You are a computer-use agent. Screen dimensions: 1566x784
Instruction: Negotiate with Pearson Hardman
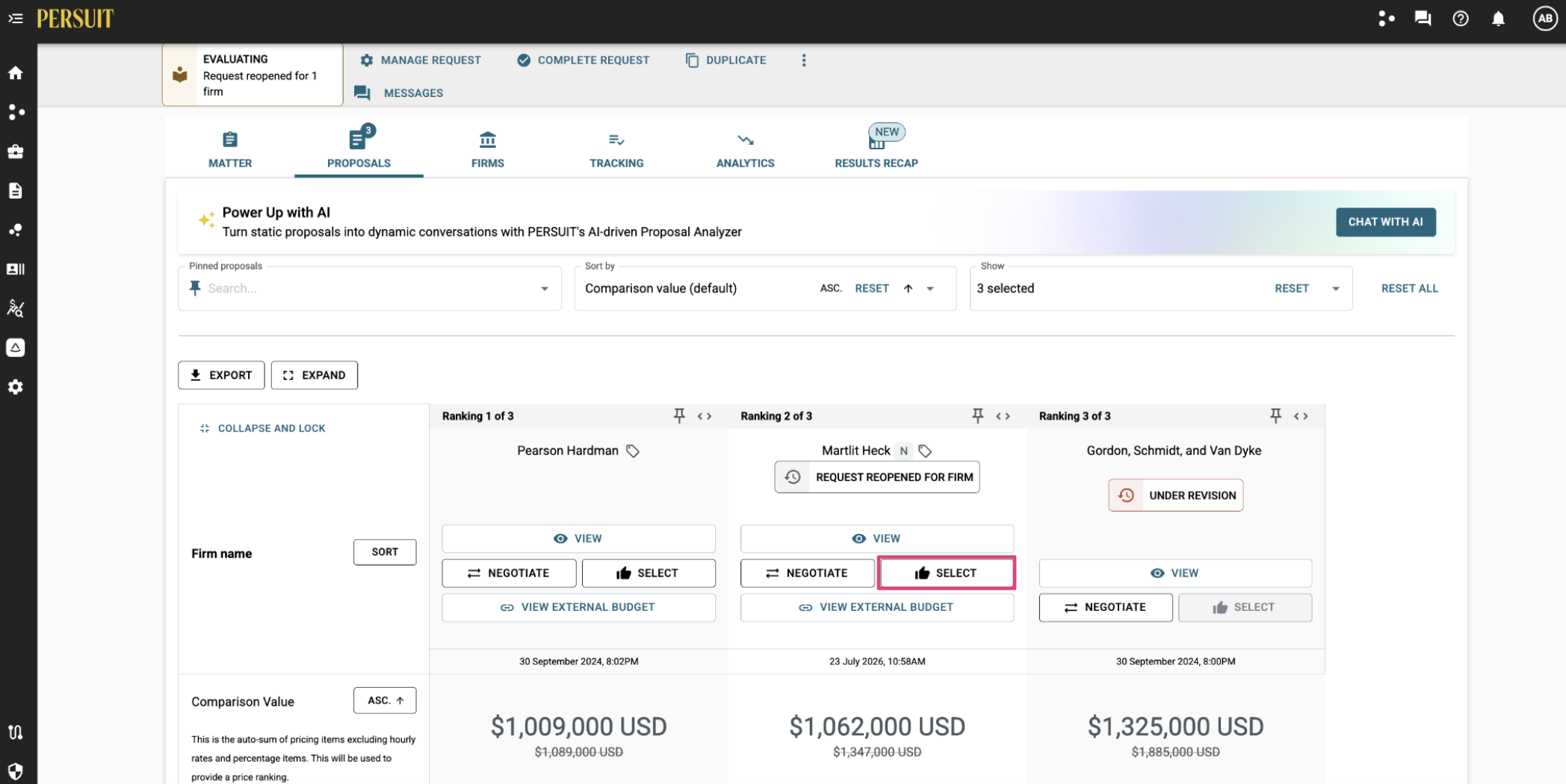(509, 573)
